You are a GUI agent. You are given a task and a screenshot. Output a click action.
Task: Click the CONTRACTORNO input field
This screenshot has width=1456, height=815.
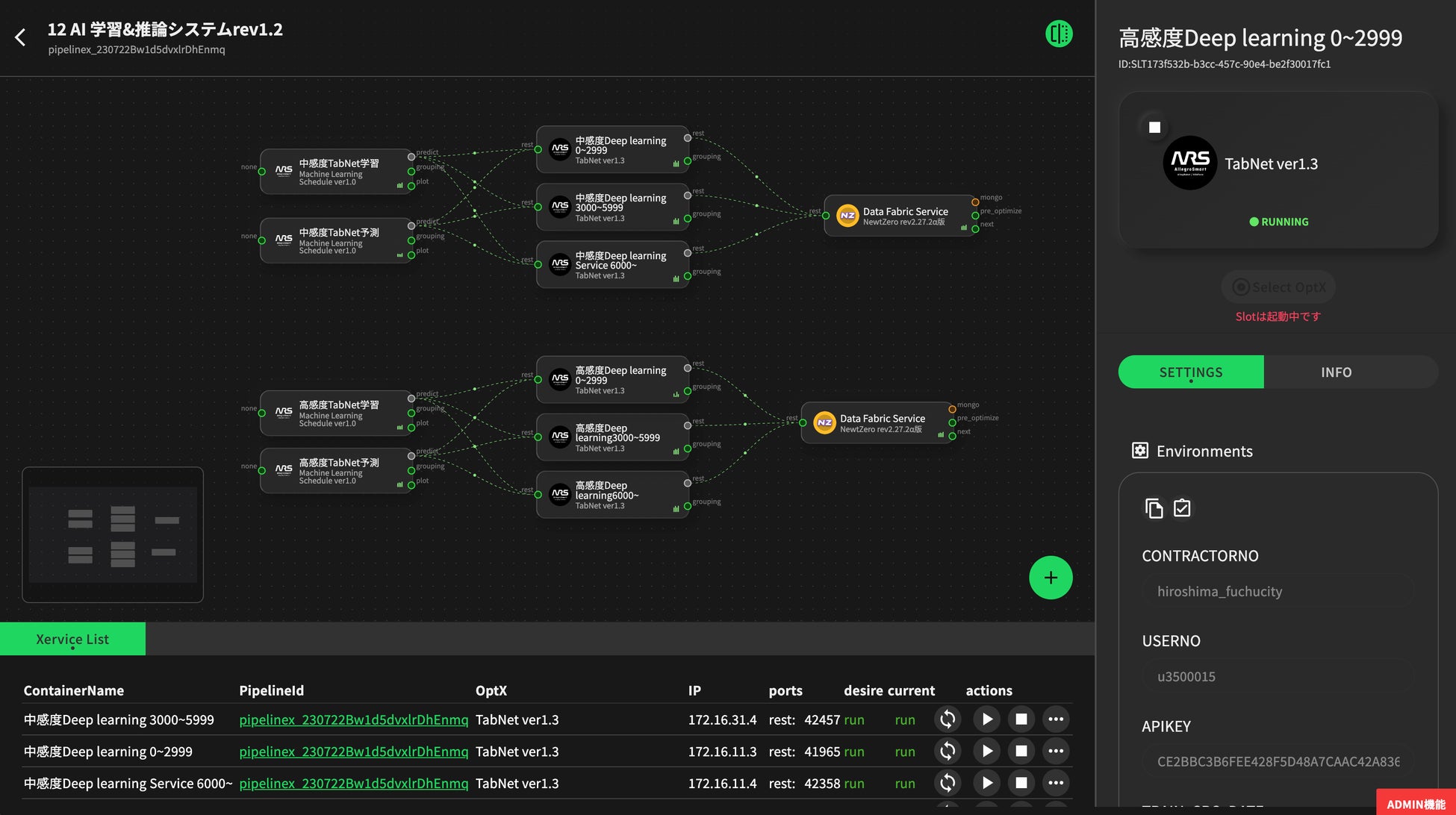[1277, 592]
